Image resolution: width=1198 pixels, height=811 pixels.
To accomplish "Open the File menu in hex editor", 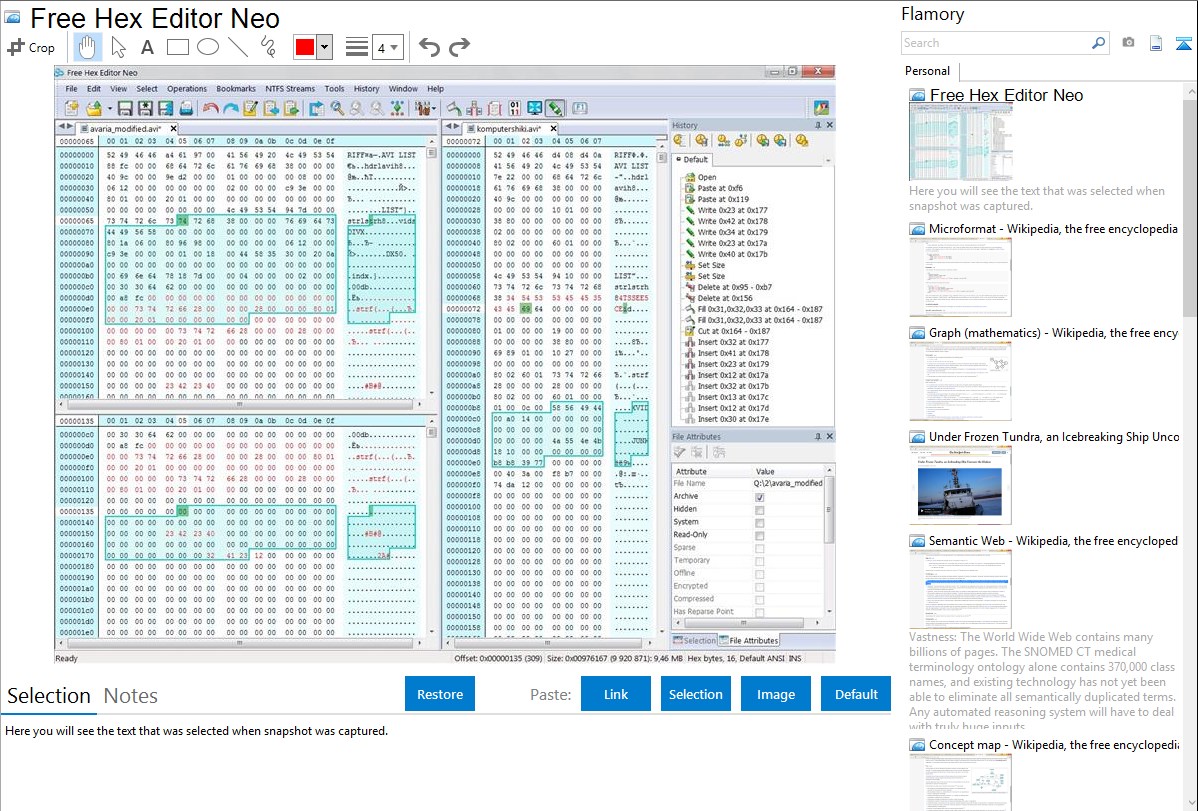I will click(71, 89).
